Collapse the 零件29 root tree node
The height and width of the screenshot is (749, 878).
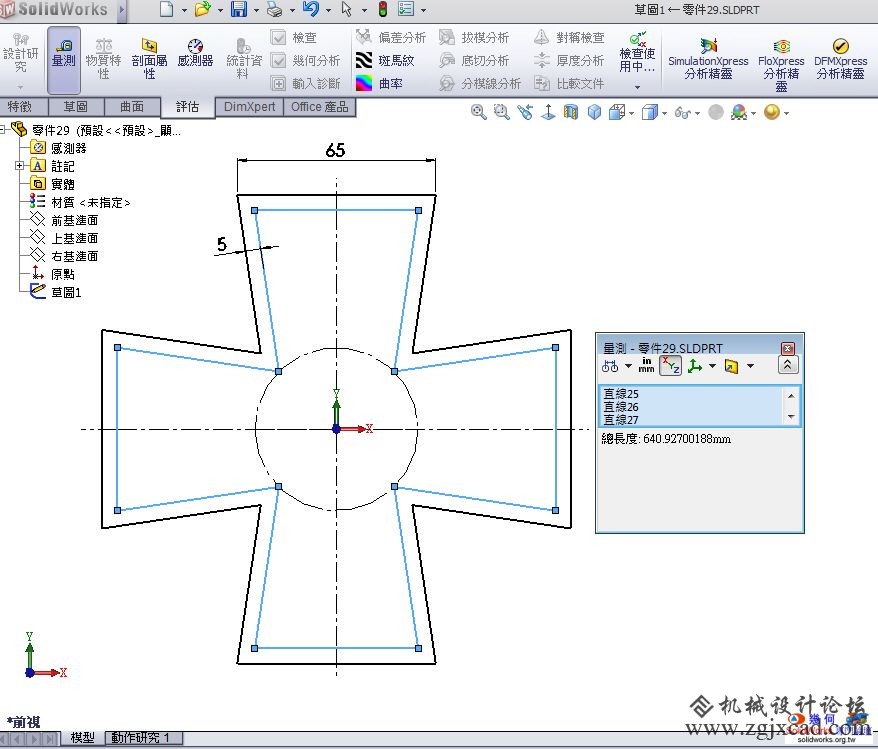[x=2, y=130]
